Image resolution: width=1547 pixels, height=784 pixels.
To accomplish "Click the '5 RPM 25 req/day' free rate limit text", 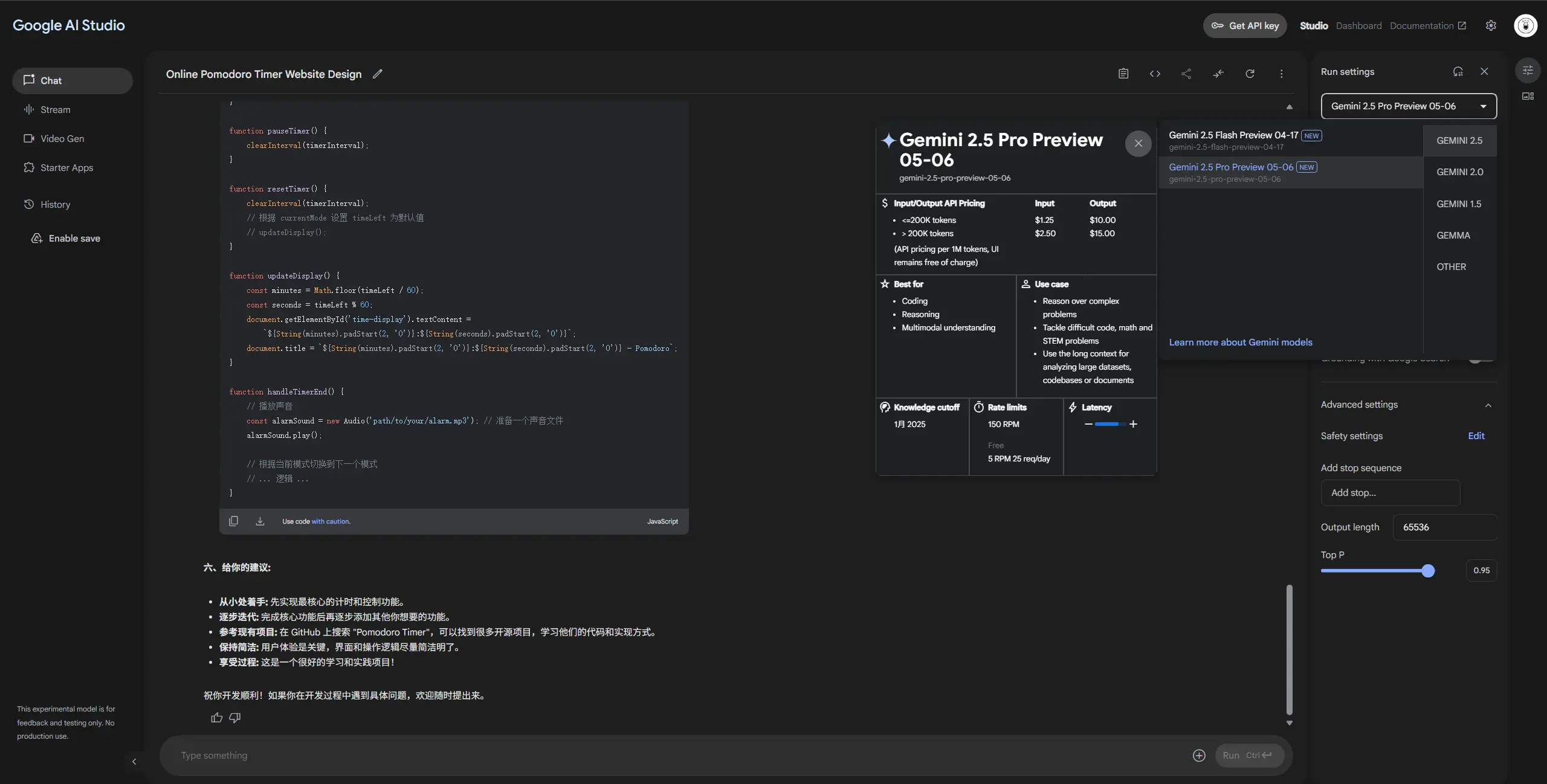I will point(1019,459).
